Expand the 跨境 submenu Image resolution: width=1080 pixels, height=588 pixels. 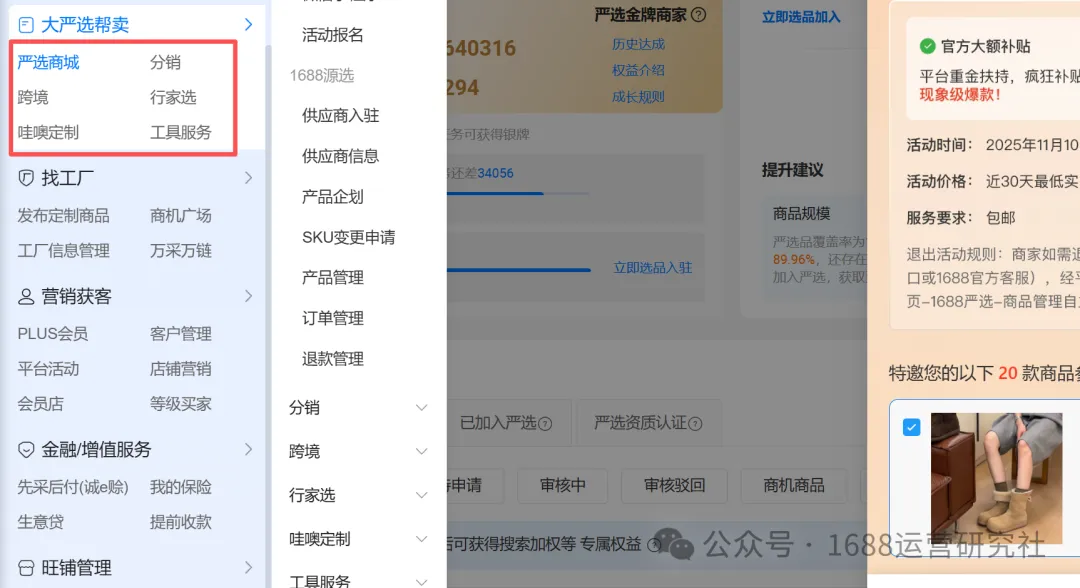coord(422,451)
